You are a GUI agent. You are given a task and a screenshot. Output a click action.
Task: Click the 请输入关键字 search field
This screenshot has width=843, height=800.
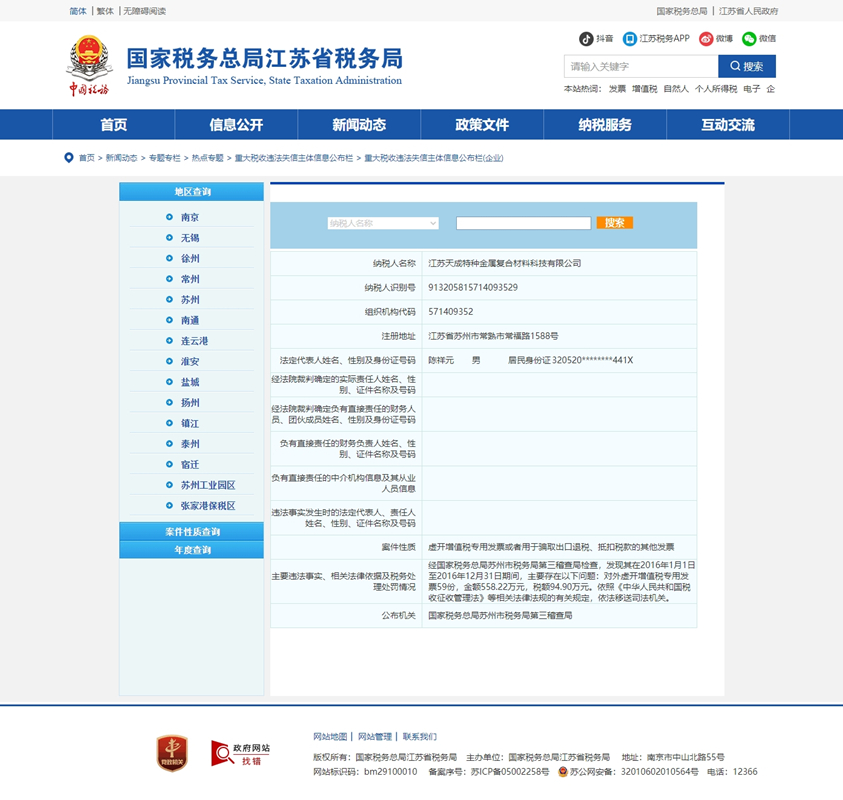click(641, 66)
